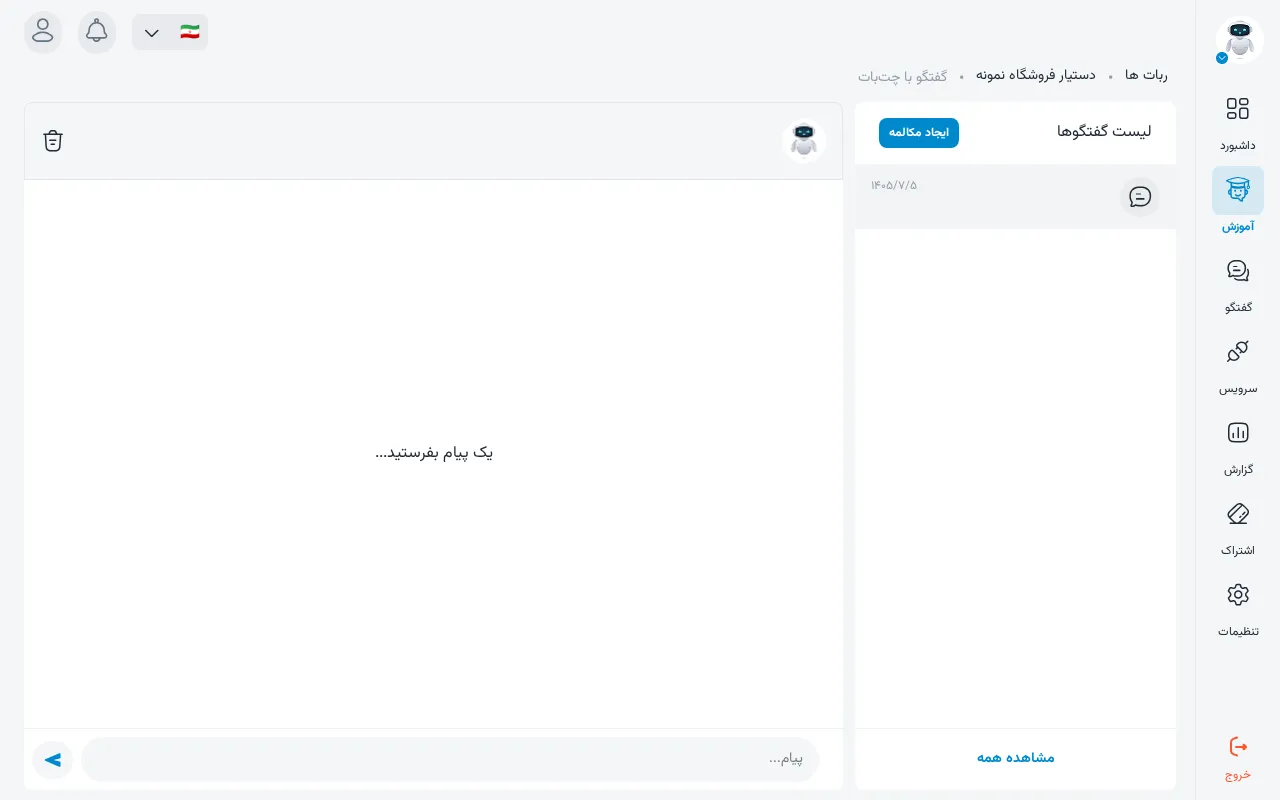
Task: Open the notifications bell
Action: point(97,32)
